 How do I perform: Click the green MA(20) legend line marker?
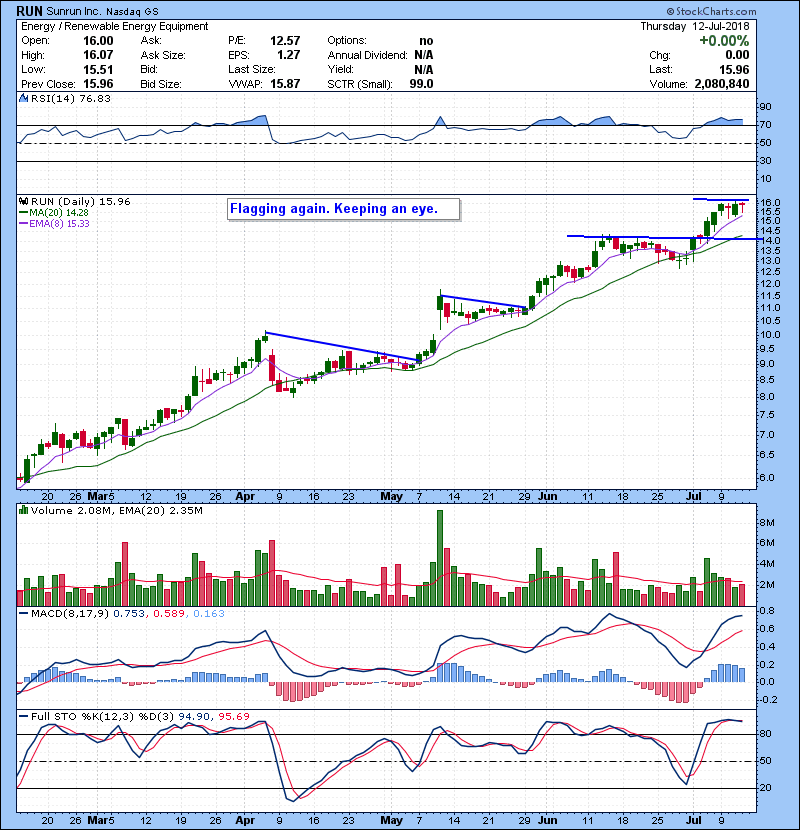pyautogui.click(x=23, y=212)
